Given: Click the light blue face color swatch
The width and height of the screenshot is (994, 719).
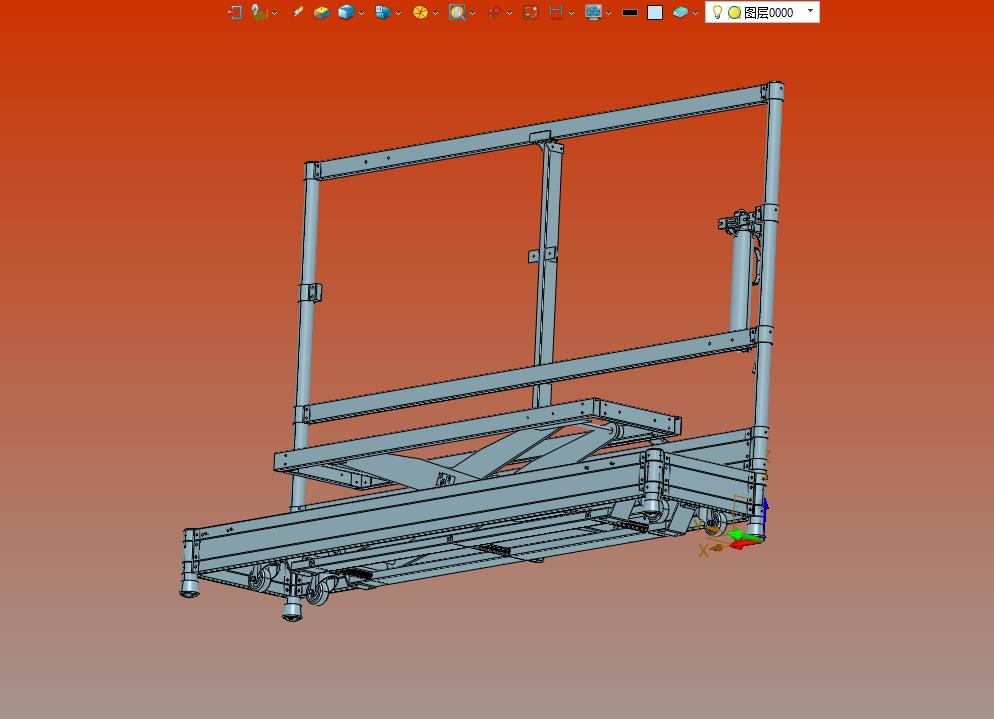Looking at the screenshot, I should click(655, 13).
